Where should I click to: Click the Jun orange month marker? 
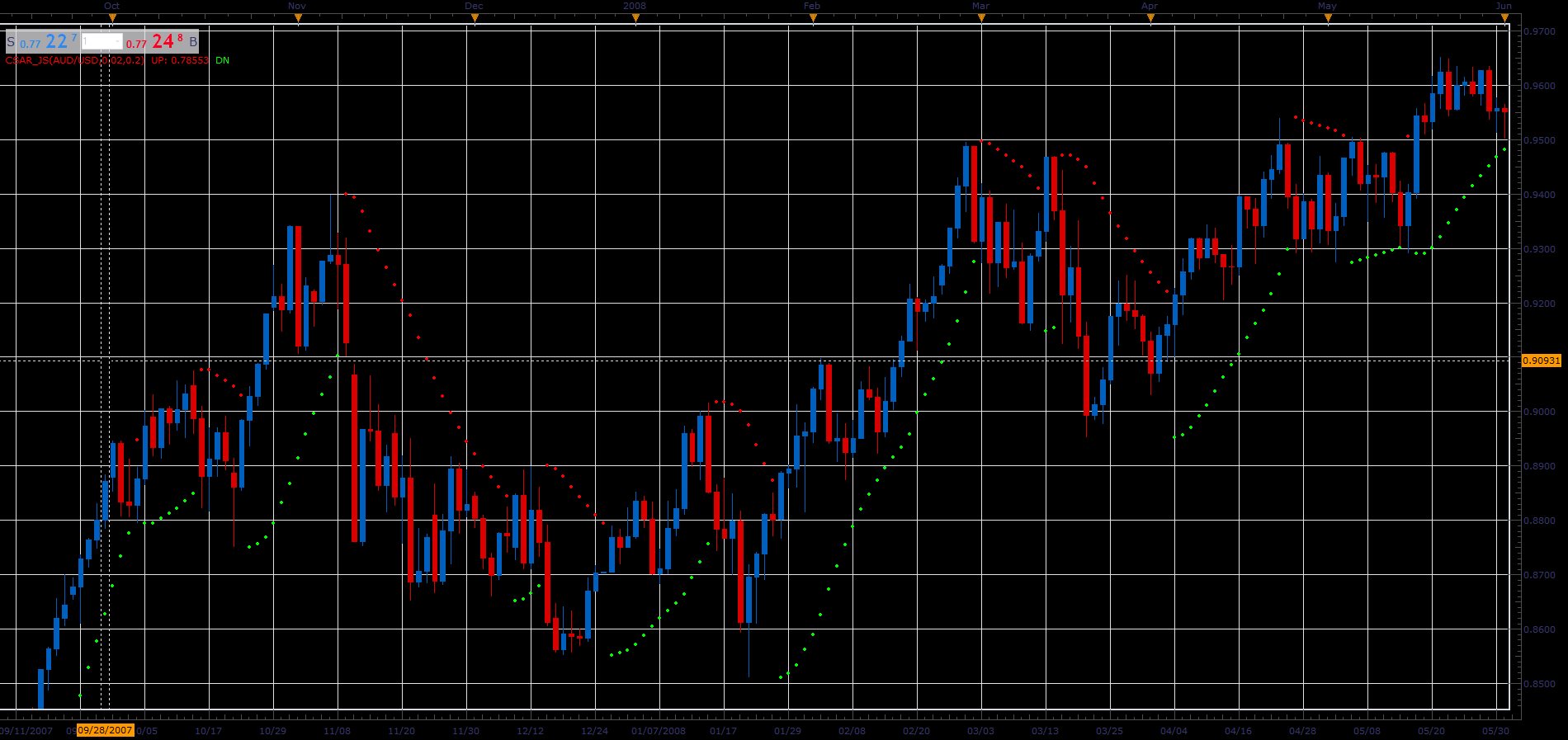(1504, 18)
